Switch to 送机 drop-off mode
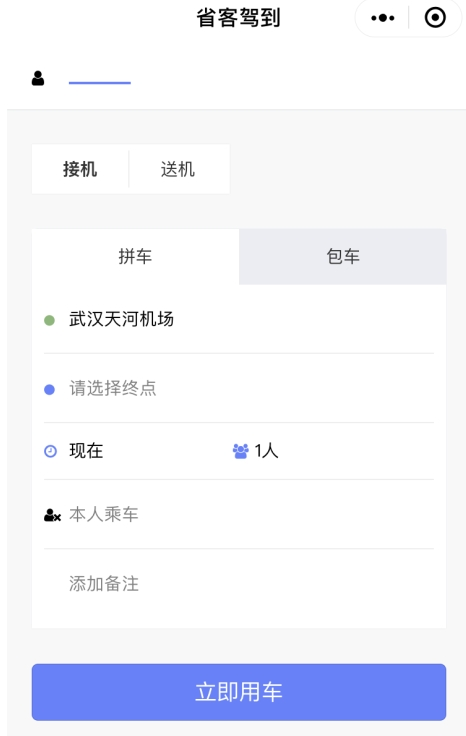This screenshot has width=466, height=736. point(179,169)
